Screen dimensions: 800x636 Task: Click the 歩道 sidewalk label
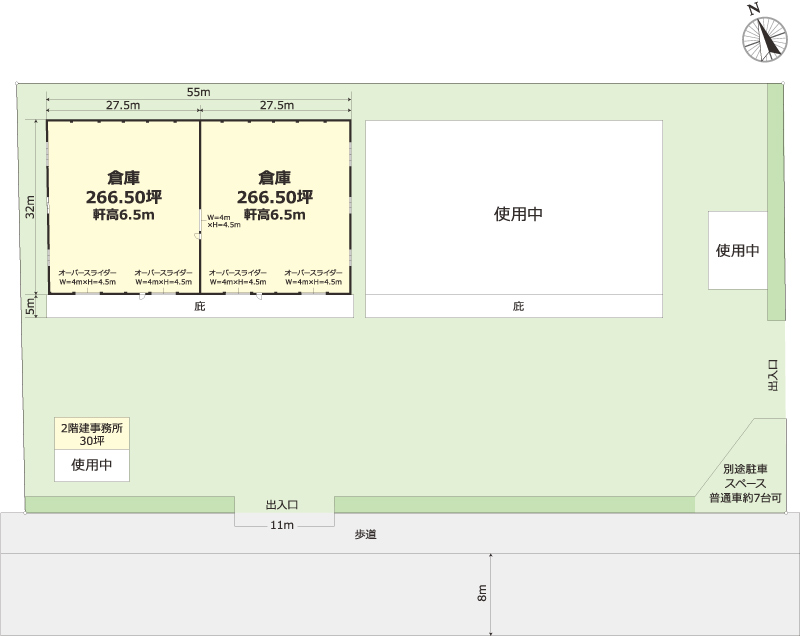pos(366,535)
